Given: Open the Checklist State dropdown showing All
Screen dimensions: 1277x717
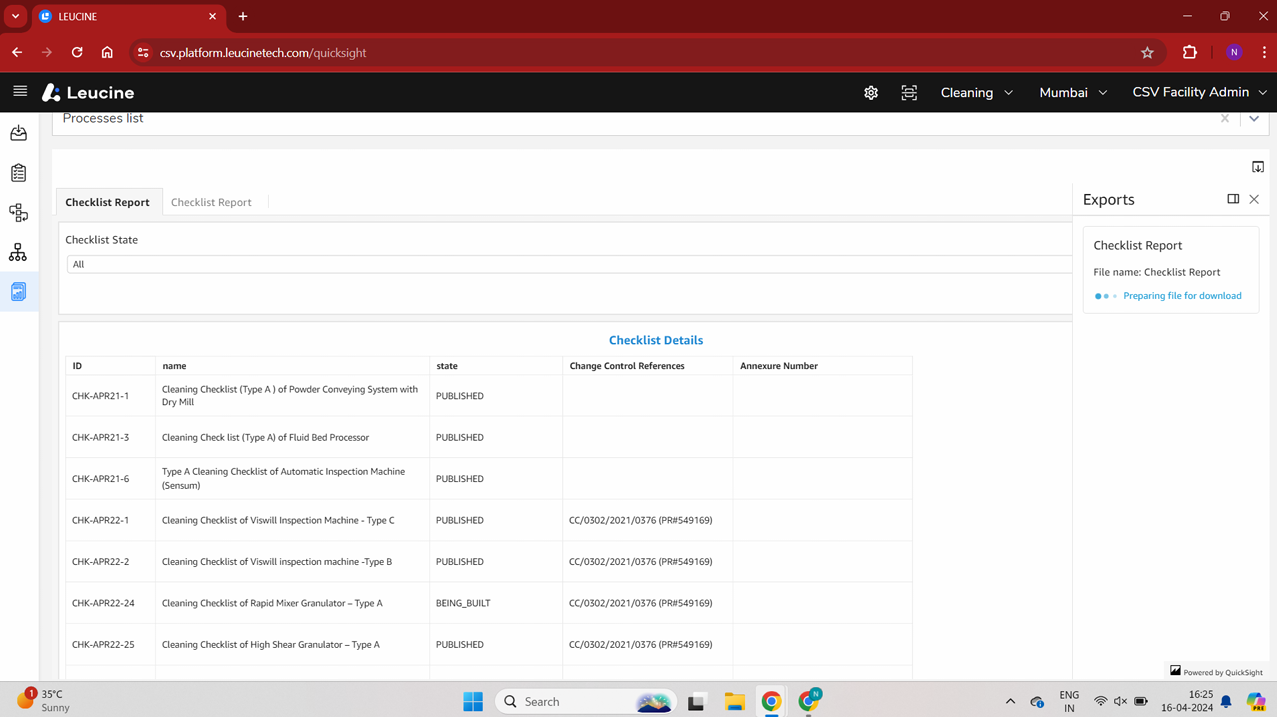Looking at the screenshot, I should tap(569, 264).
